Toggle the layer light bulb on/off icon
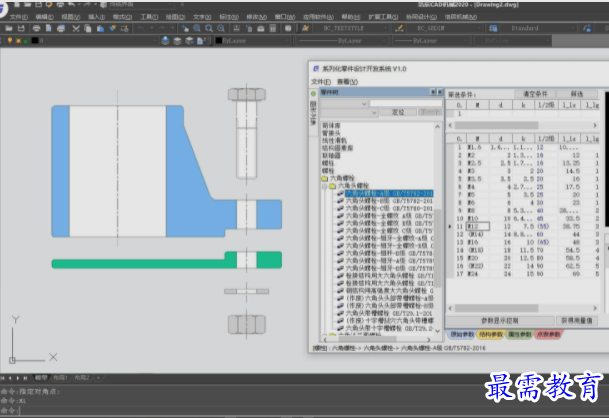Screen dimensions: 609x418 click(x=10, y=41)
